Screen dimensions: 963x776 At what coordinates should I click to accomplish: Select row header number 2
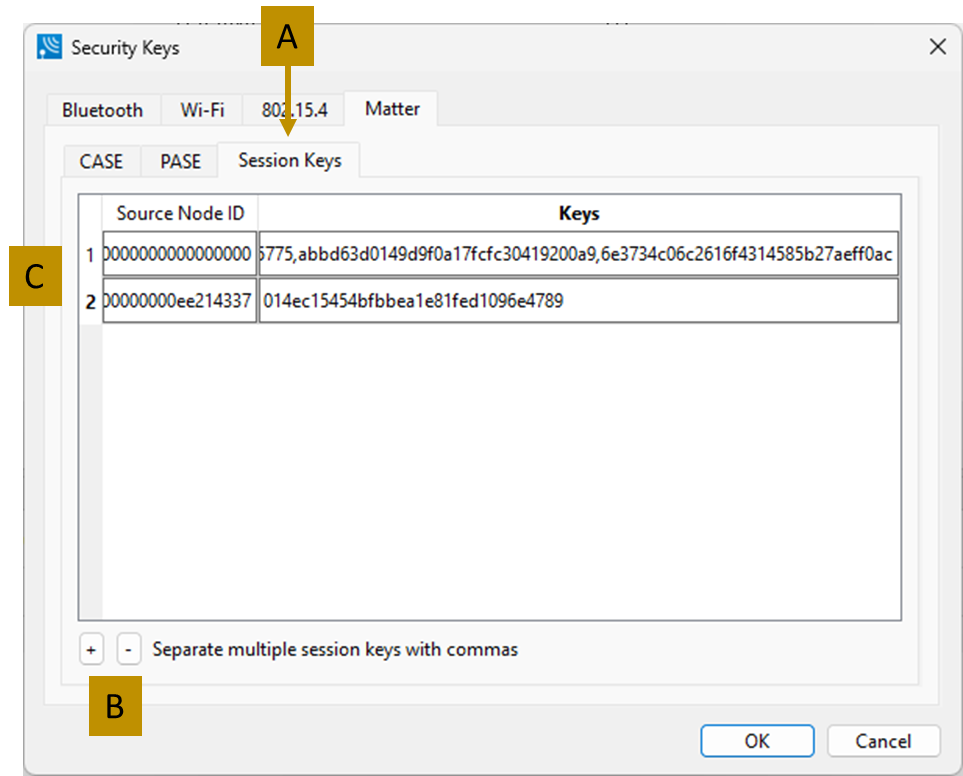point(90,301)
